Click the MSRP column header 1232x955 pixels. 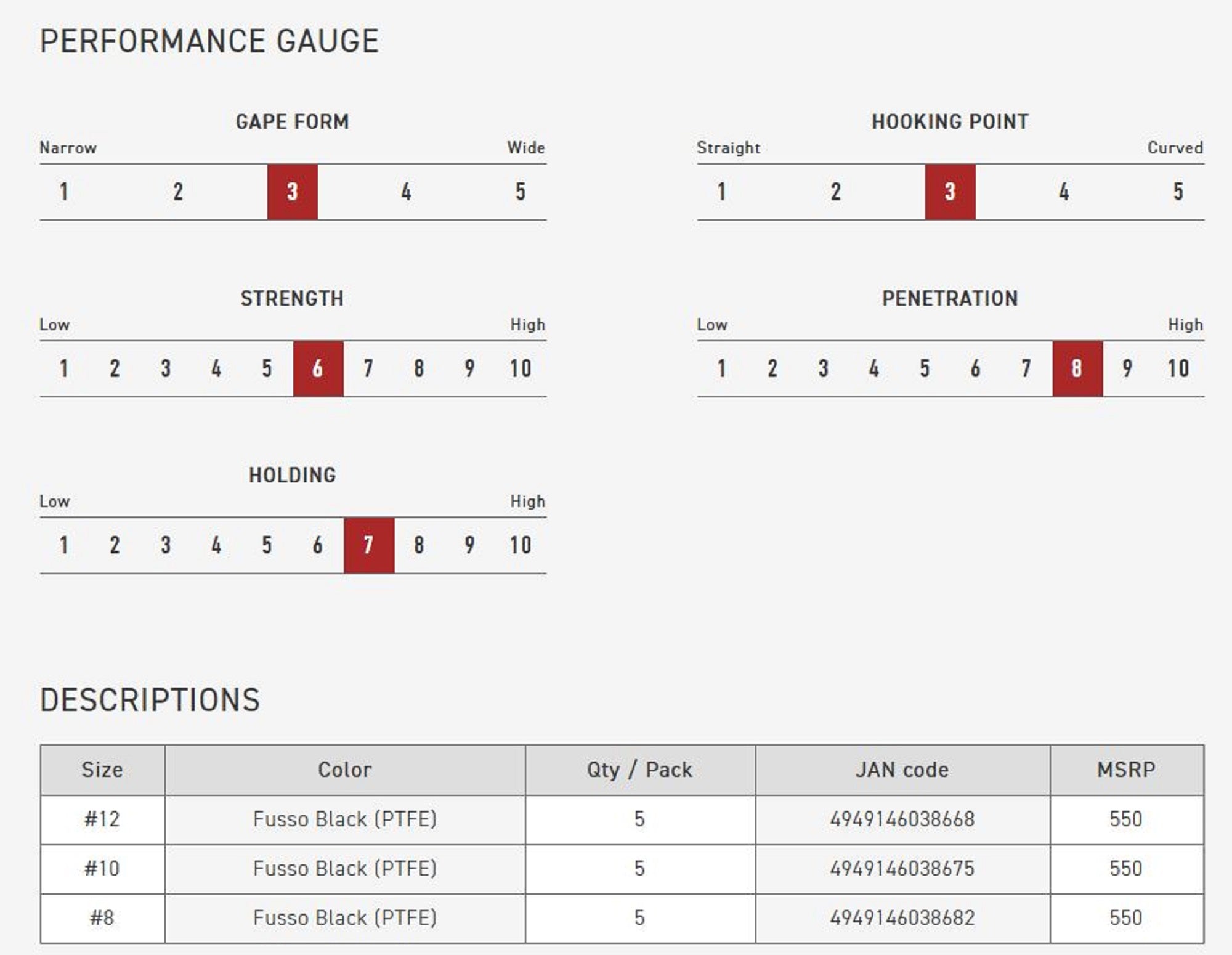(x=1126, y=770)
